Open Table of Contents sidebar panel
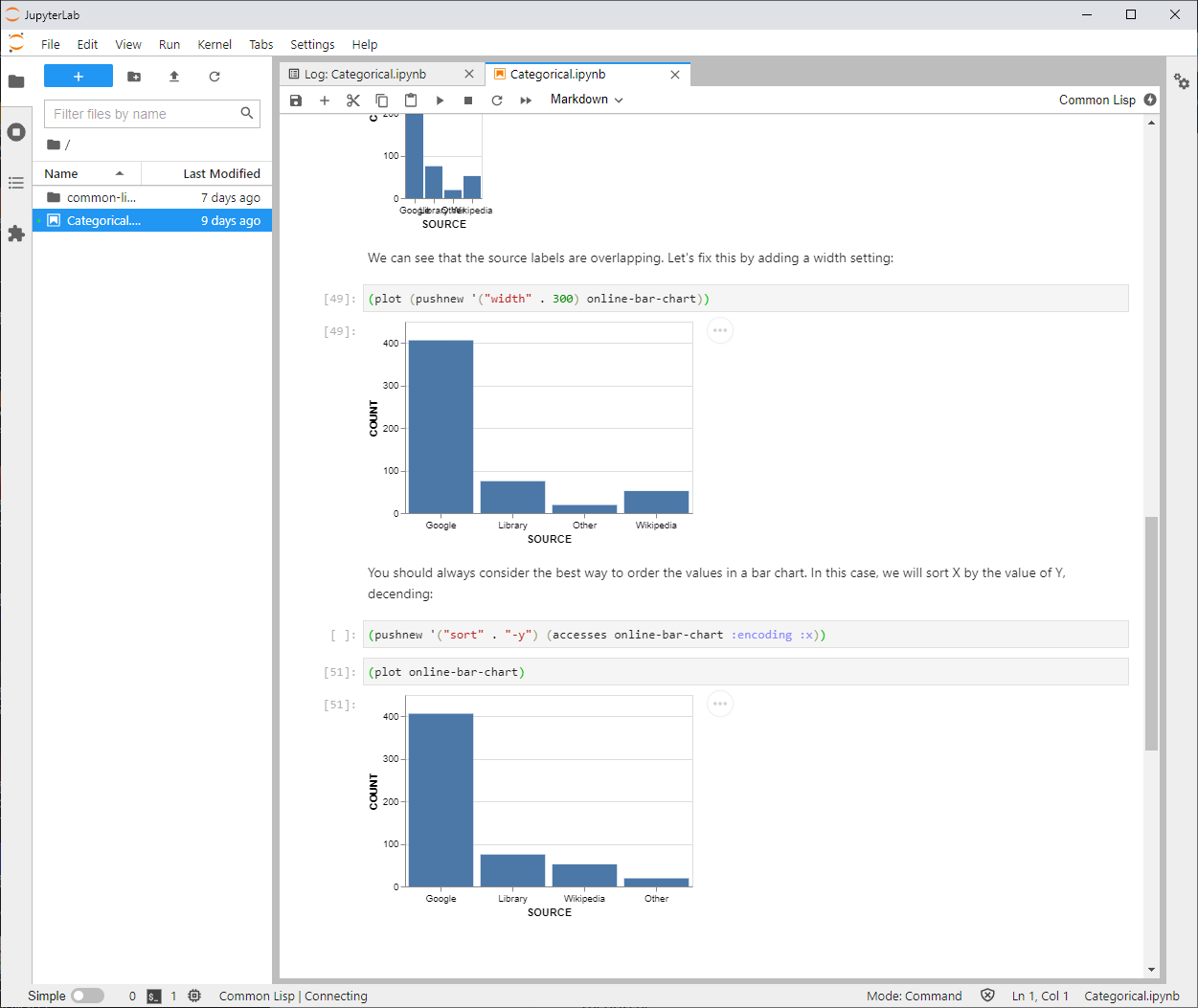This screenshot has width=1198, height=1008. (x=16, y=183)
